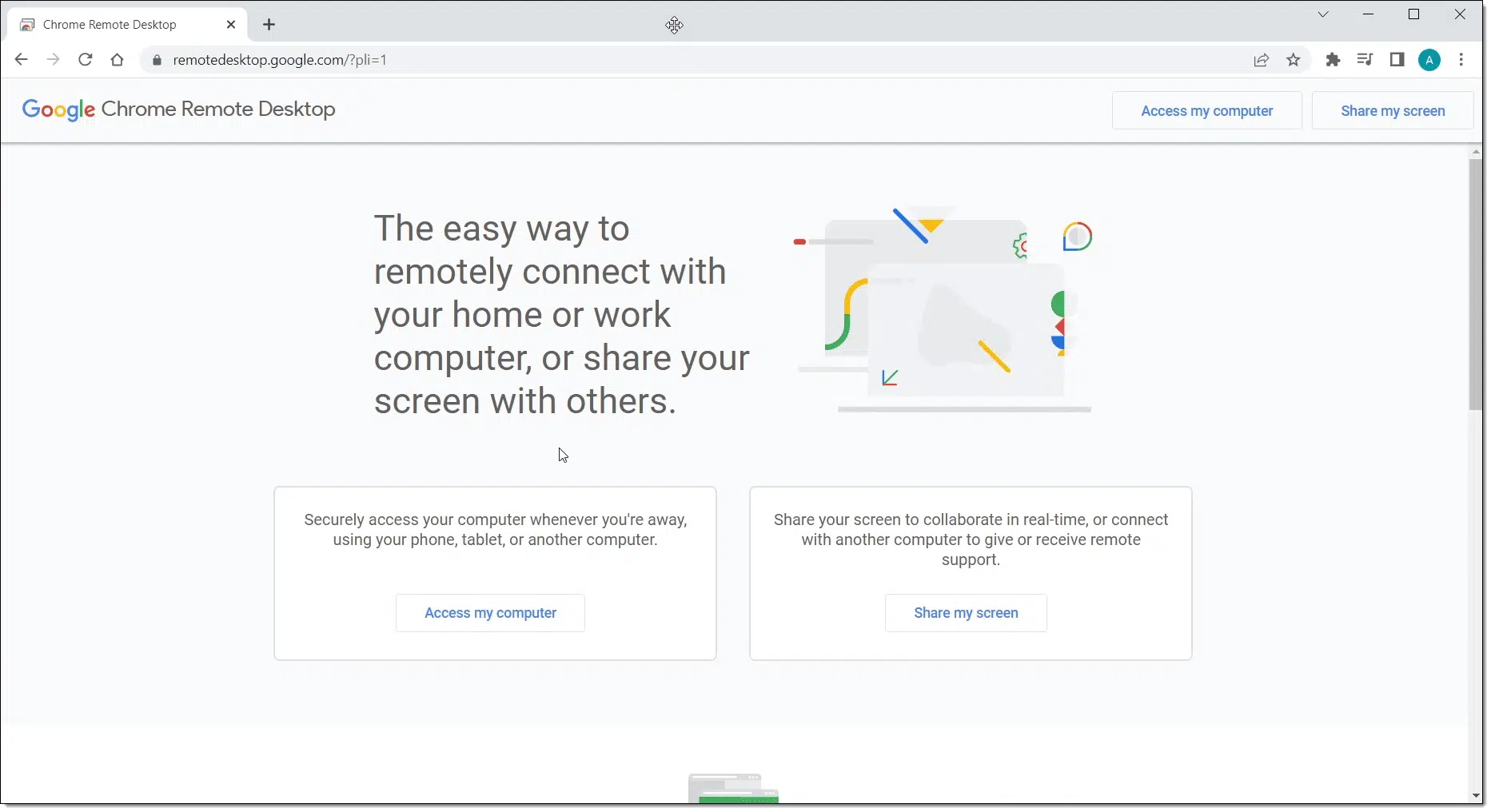The height and width of the screenshot is (812, 1491).
Task: Click the browser forward arrow
Action: coord(53,60)
